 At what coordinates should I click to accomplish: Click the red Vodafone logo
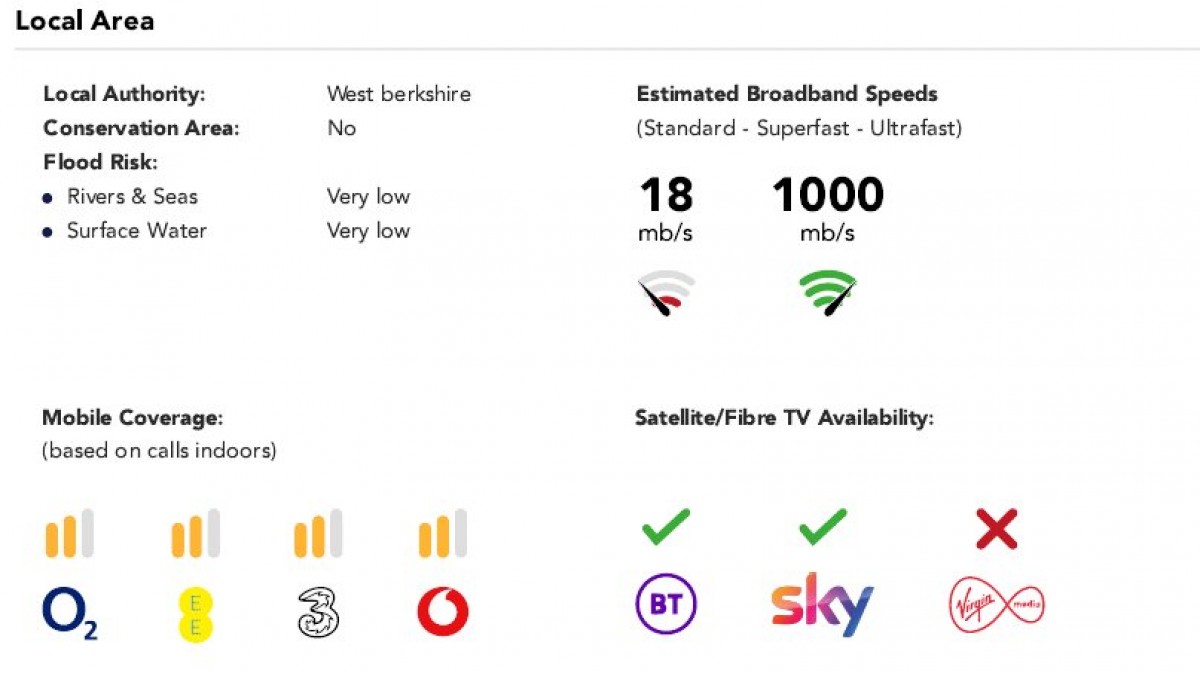(x=442, y=612)
